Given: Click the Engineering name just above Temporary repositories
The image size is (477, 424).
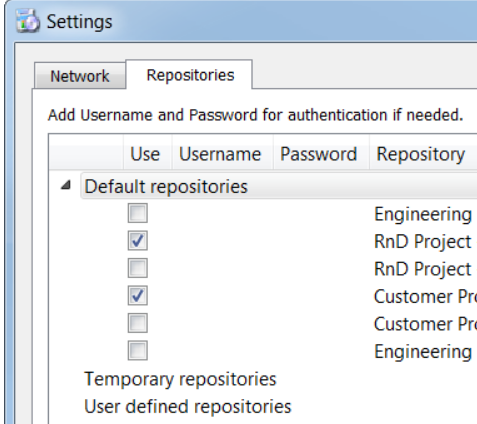Looking at the screenshot, I should 423,352.
